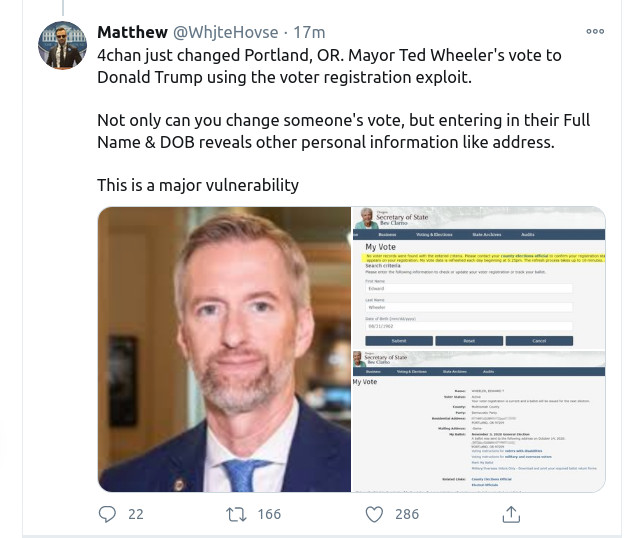Retweet this tweet using the arrows icon
This screenshot has width=644, height=538.
point(236,514)
